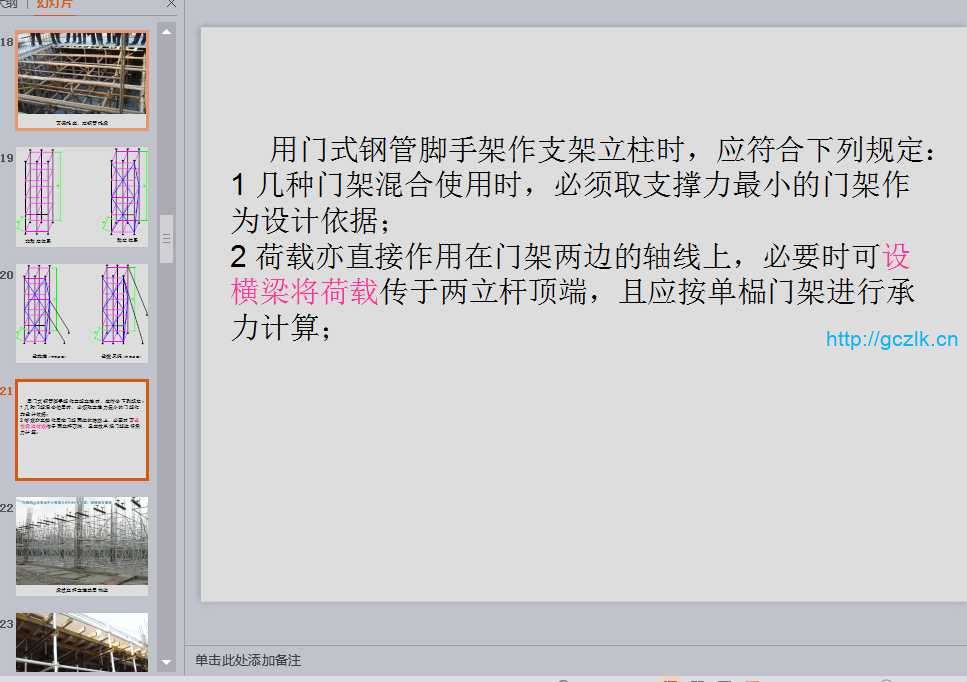Select slide 21 text thumbnail
The width and height of the screenshot is (967, 682).
tap(82, 430)
